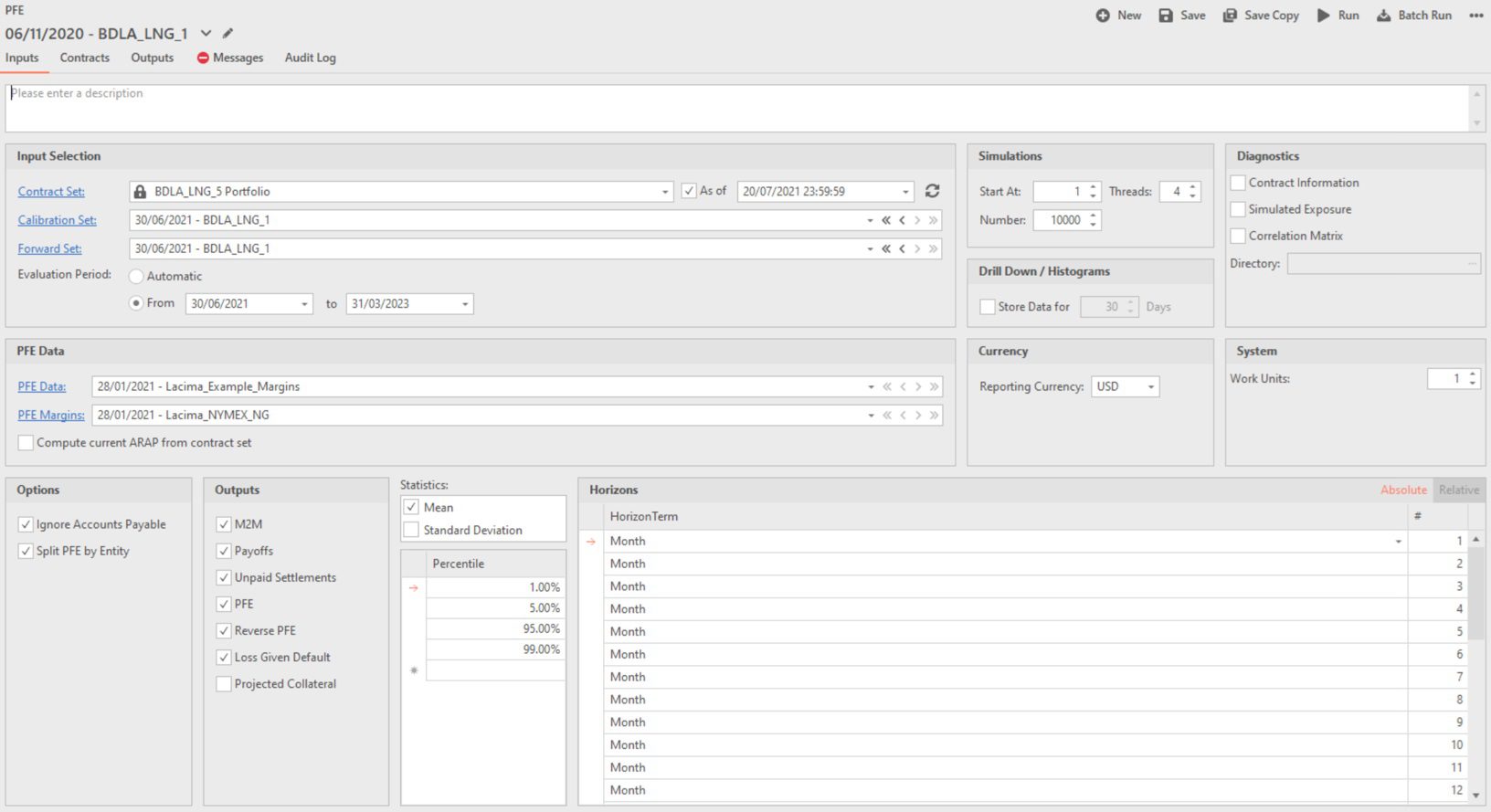Jump to last PFE Margins entry
This screenshot has height=812, width=1491.
934,415
